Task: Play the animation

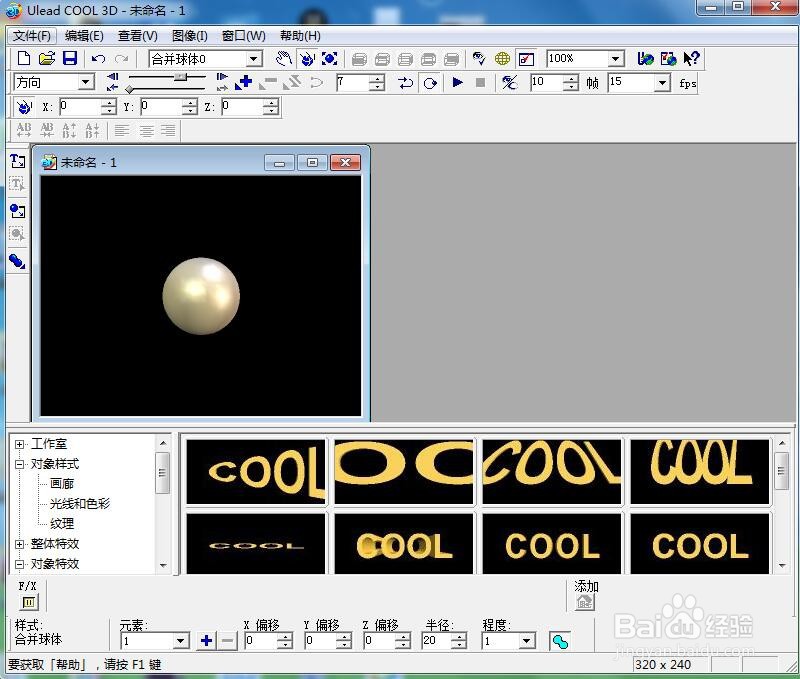Action: [x=457, y=82]
